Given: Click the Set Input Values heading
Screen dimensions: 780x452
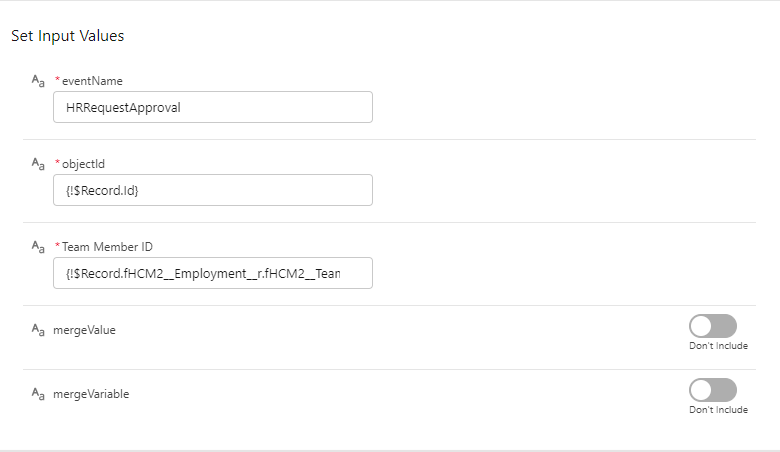Looking at the screenshot, I should point(67,36).
